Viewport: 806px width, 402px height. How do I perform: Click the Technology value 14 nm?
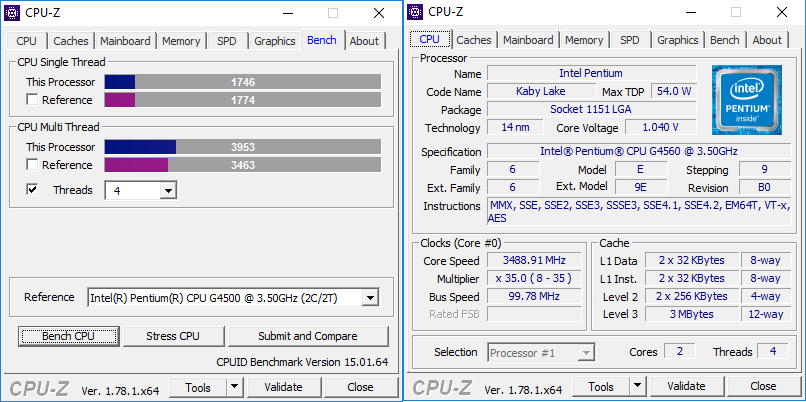[516, 127]
